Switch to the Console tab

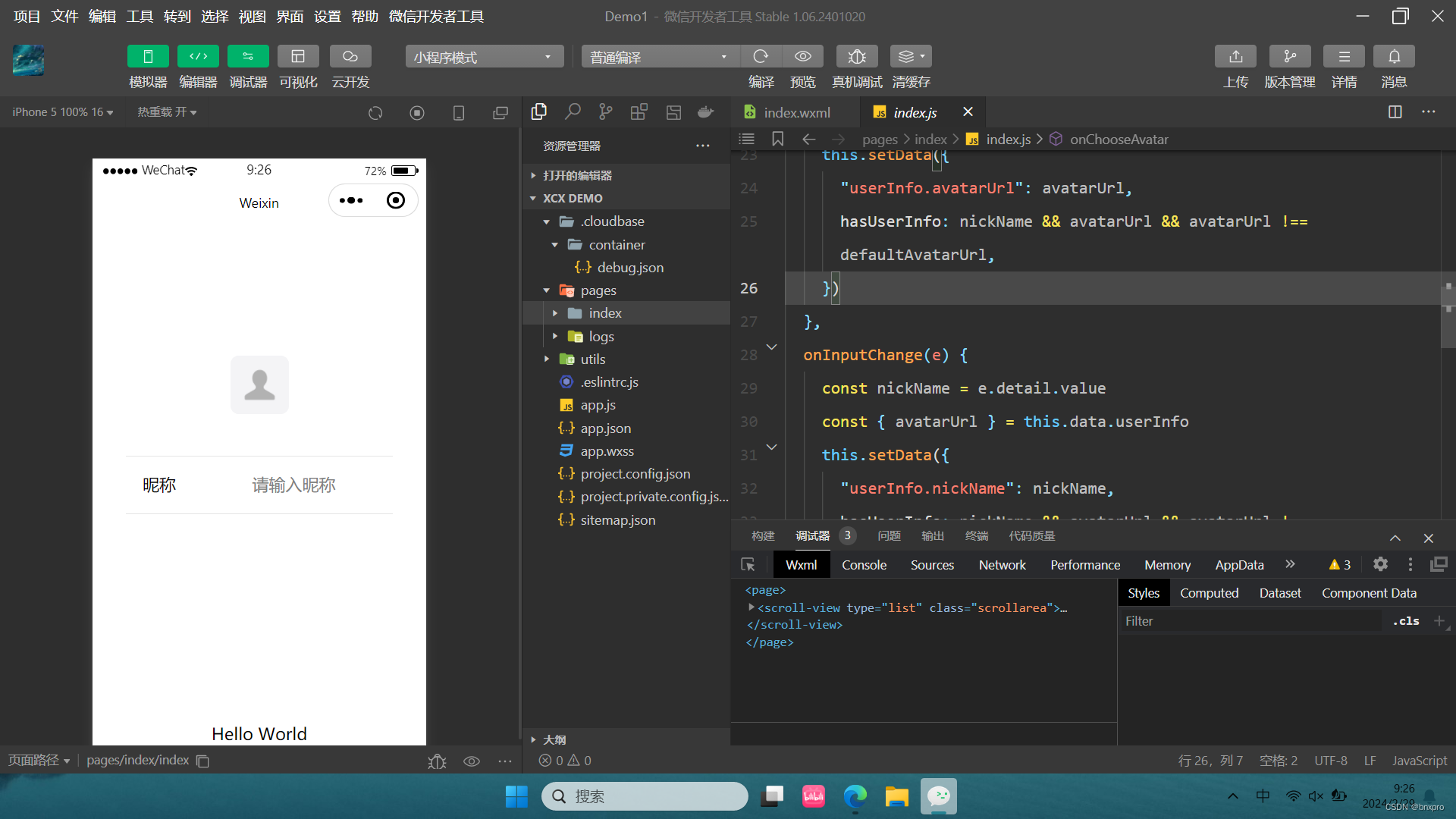coord(864,565)
